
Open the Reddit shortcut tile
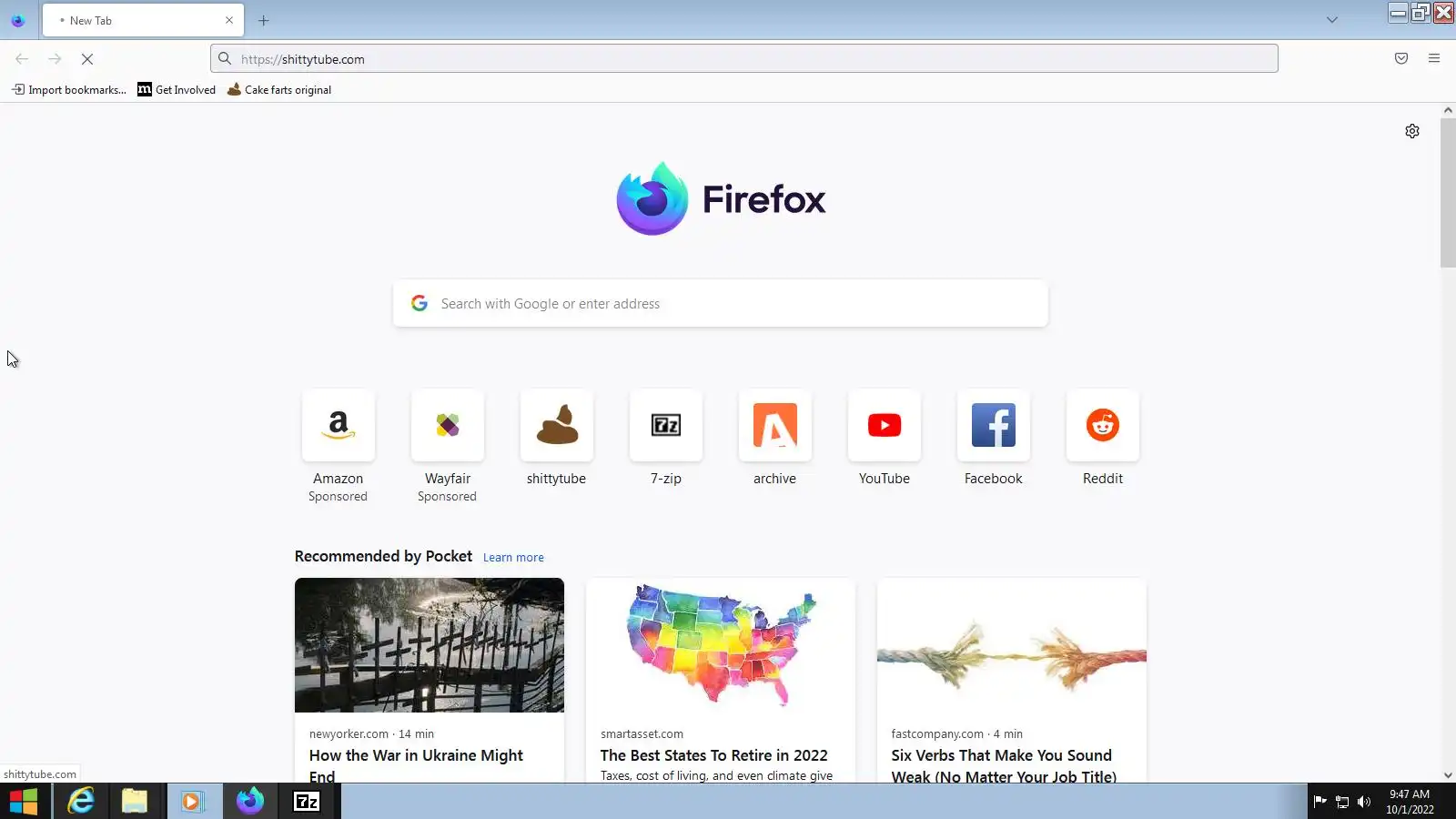pyautogui.click(x=1102, y=425)
